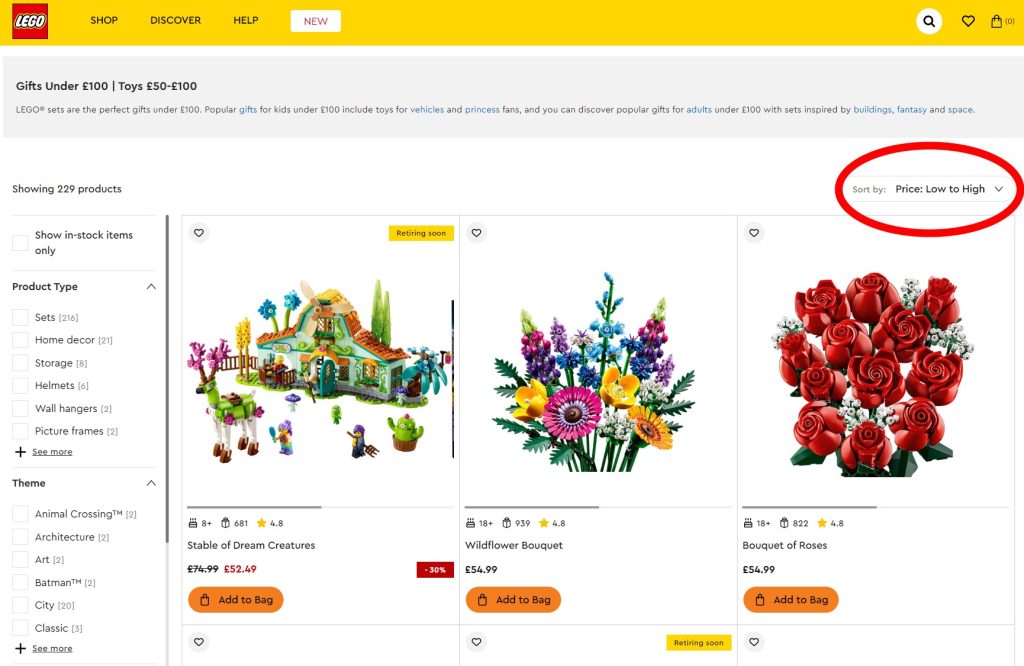Open the Sort by Price dropdown
This screenshot has height=666, width=1024.
click(x=948, y=189)
